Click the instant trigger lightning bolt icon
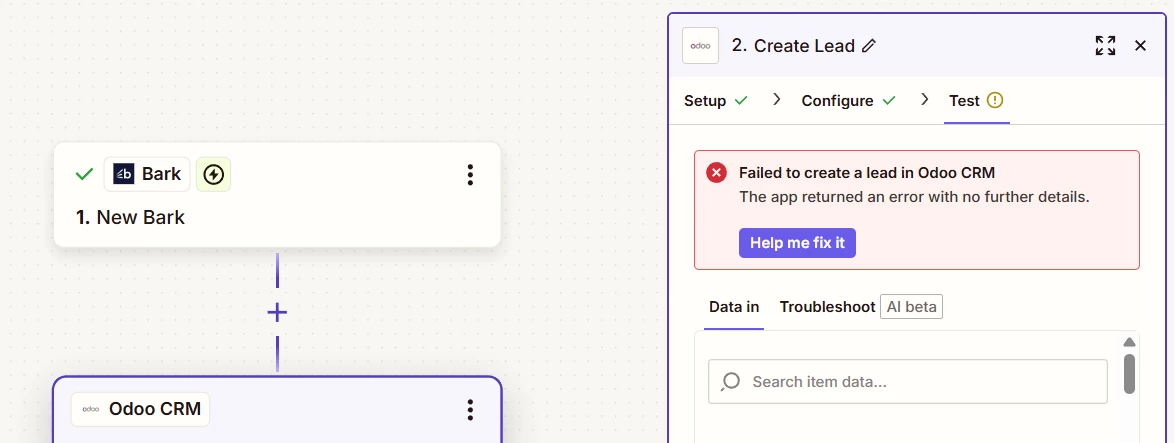The image size is (1174, 443). (213, 174)
